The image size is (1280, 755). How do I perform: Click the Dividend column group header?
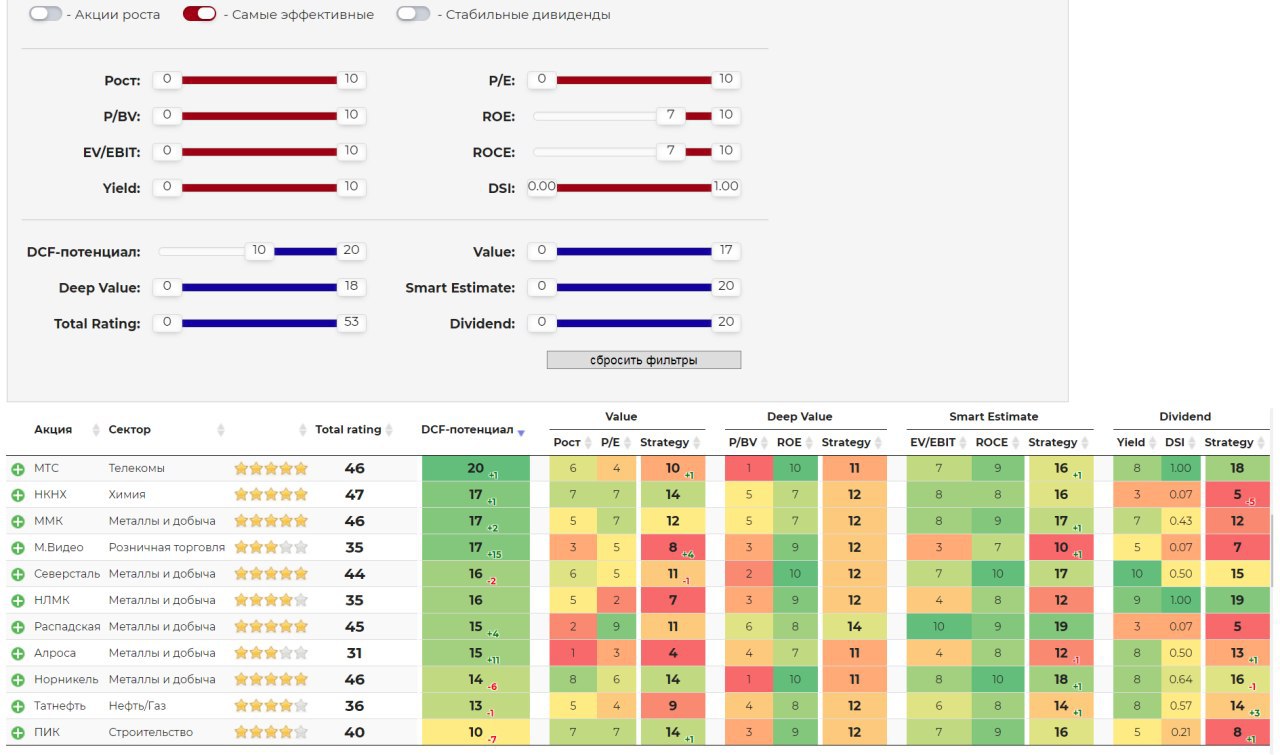1185,417
